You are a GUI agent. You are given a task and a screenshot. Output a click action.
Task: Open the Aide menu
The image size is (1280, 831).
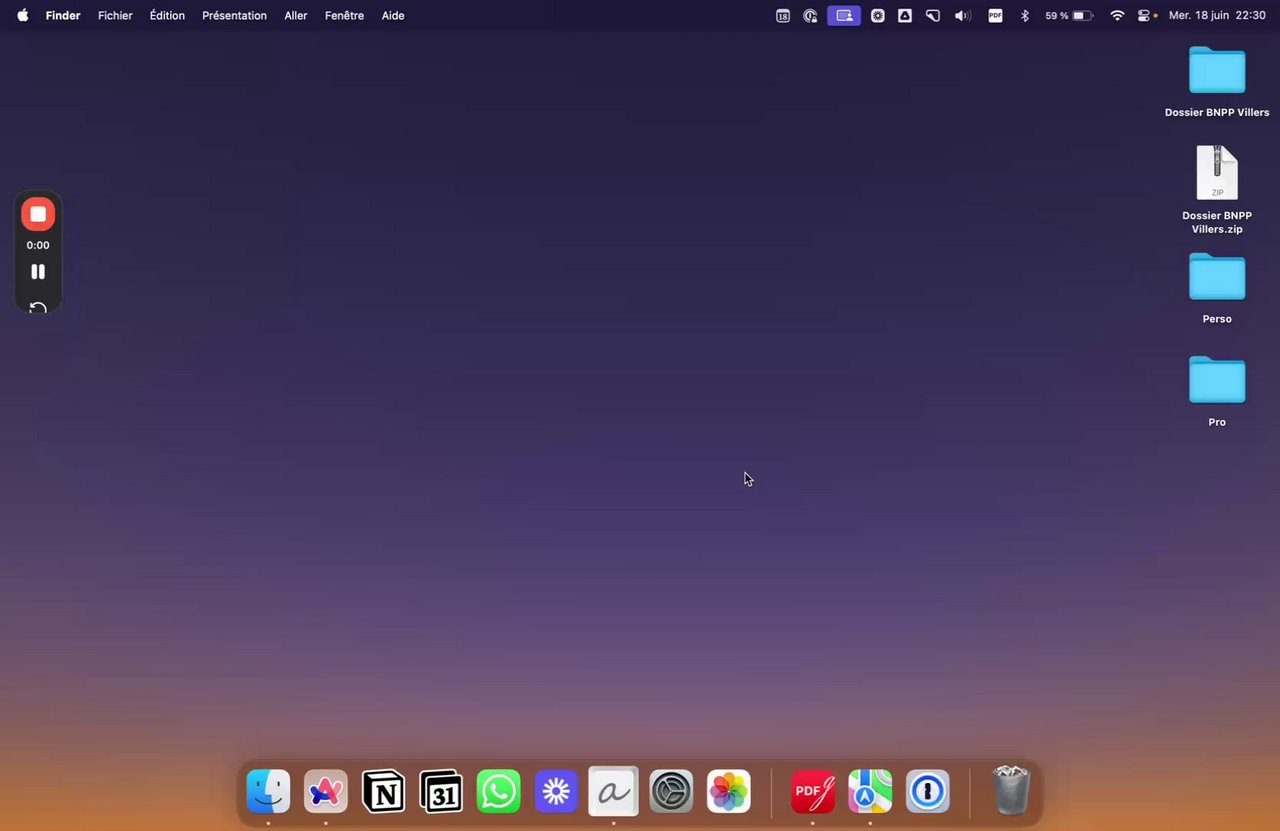pyautogui.click(x=393, y=16)
